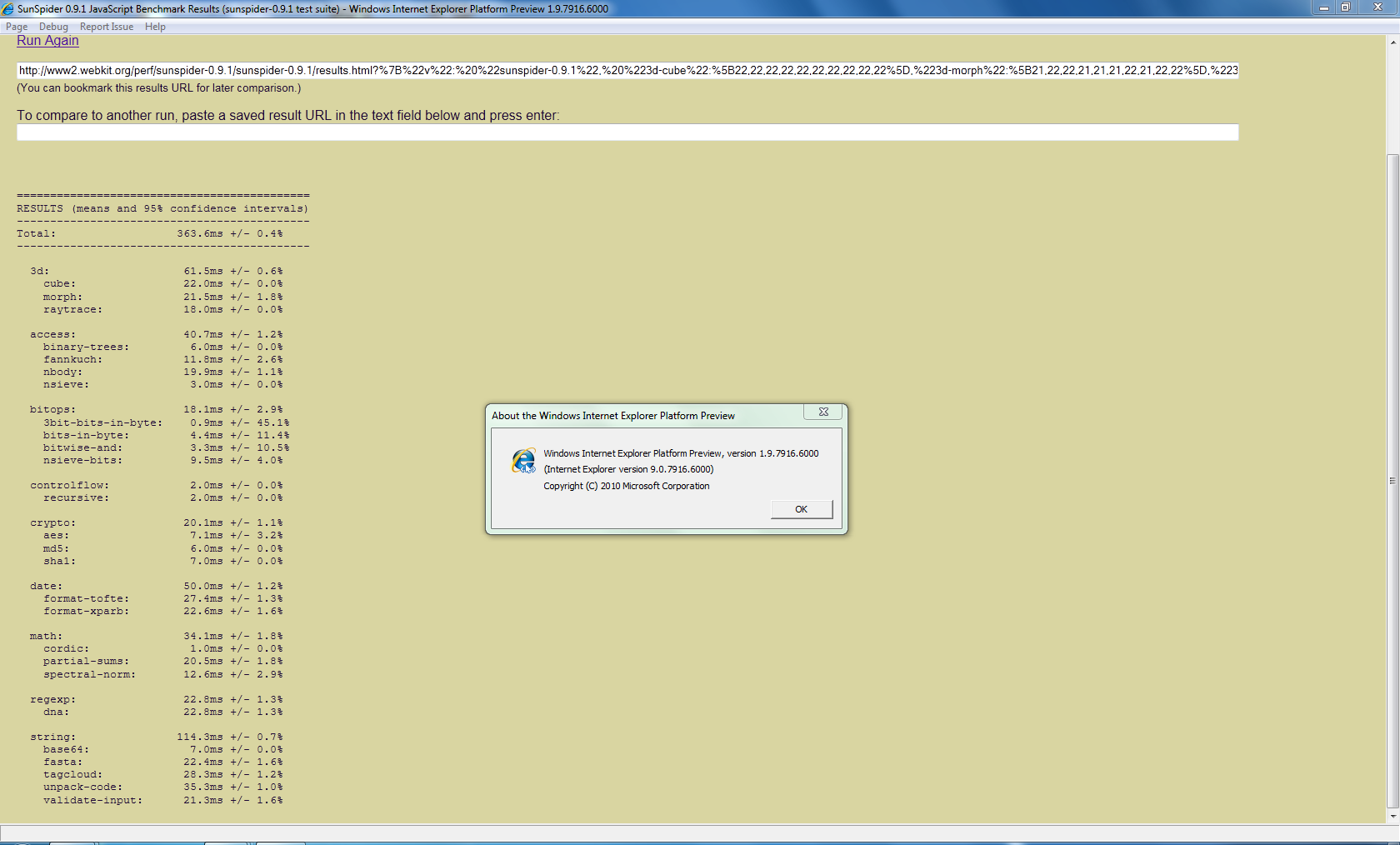Viewport: 1400px width, 845px height.
Task: Click the IE icon in the title bar
Action: (x=7, y=8)
